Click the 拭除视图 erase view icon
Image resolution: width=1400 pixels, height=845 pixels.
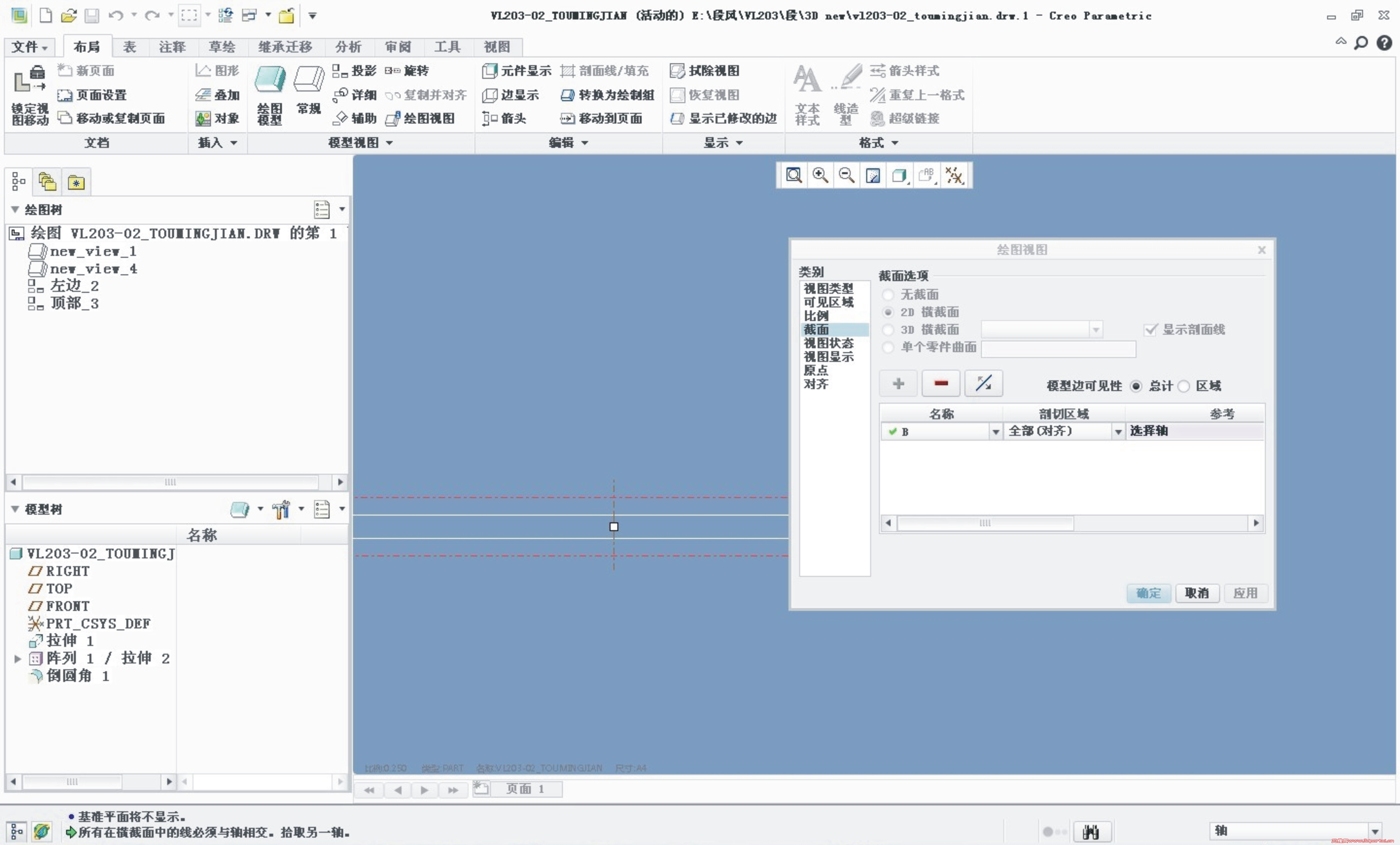coord(677,70)
